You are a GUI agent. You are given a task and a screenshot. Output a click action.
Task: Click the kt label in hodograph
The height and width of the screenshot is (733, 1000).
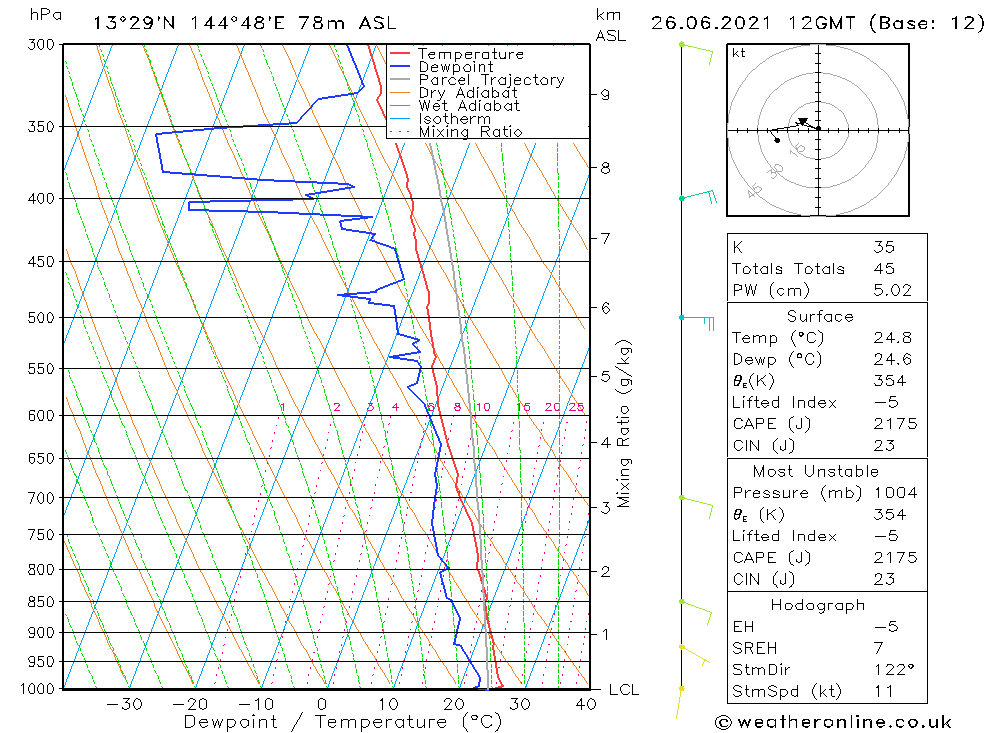coord(738,53)
